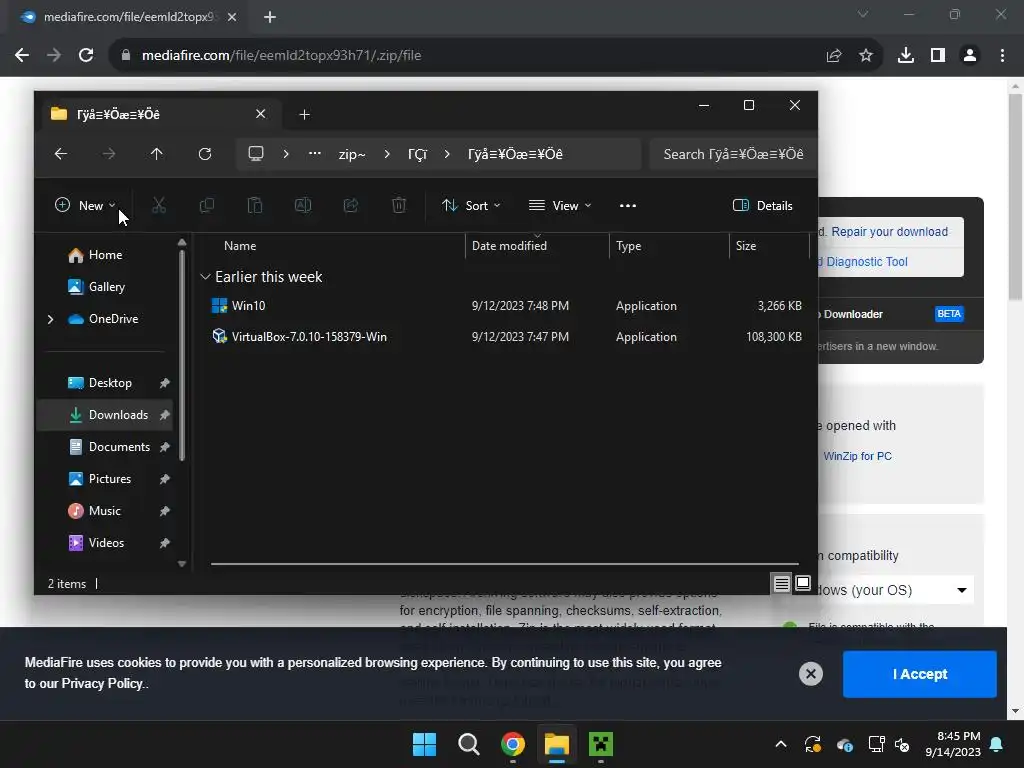1024x768 pixels.
Task: Expand hidden breadcrumb path ellipsis
Action: click(315, 154)
